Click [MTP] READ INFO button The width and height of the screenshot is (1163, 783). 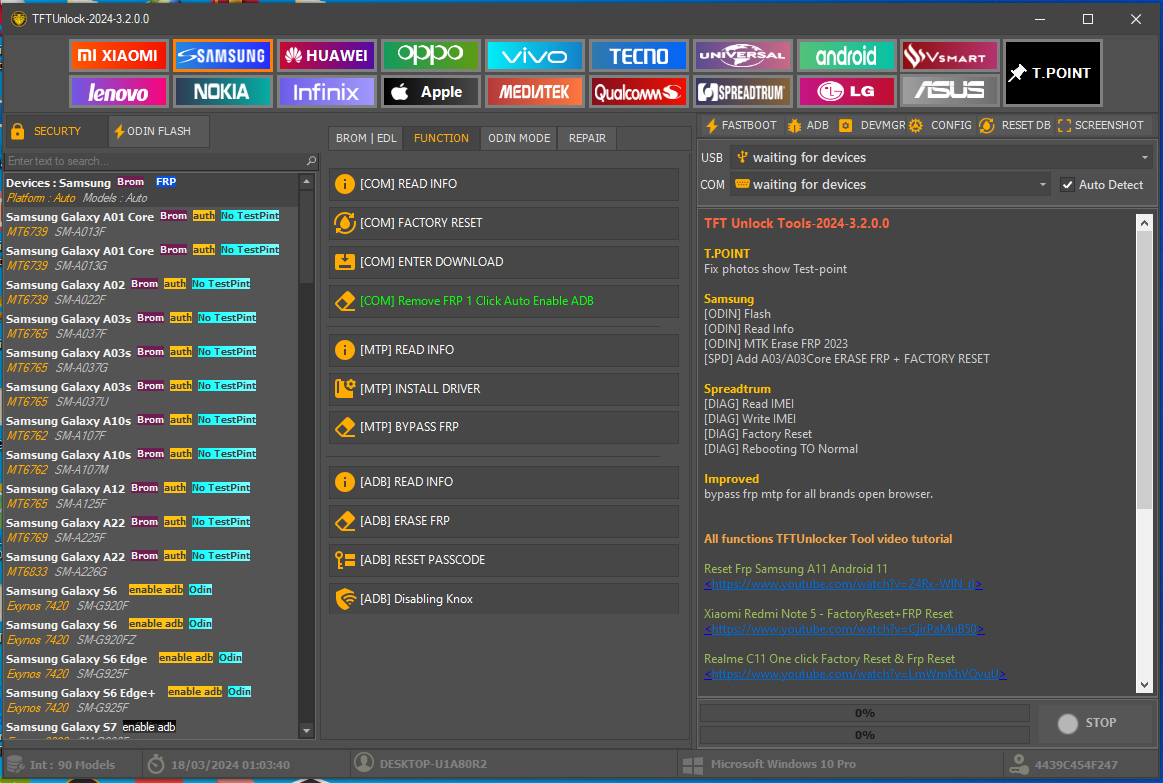(x=504, y=350)
